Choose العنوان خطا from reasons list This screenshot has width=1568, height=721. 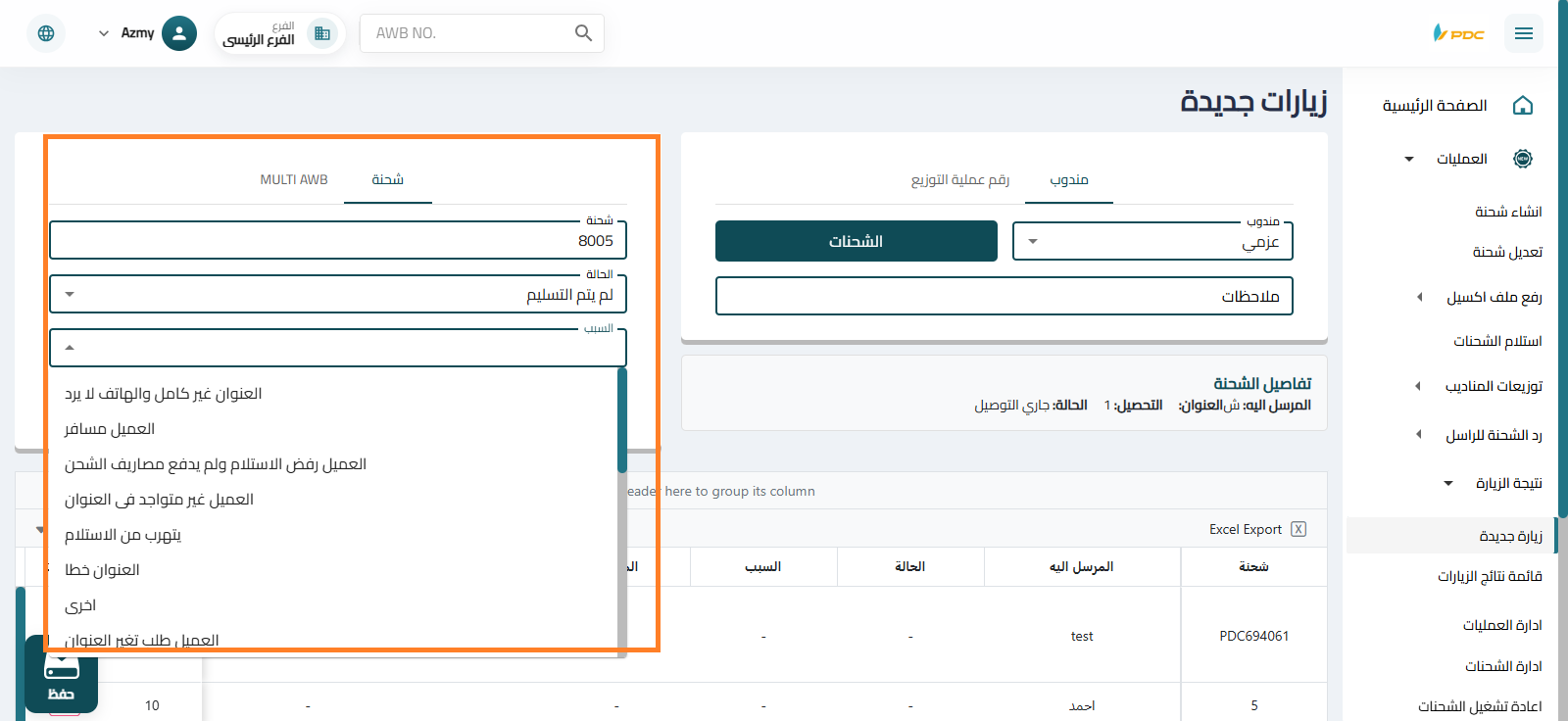102,570
